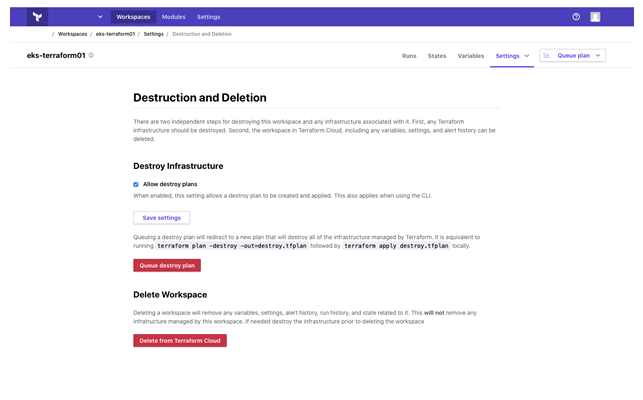
Task: Click the eks-terraform01 breadcrumb link
Action: pyautogui.click(x=115, y=34)
